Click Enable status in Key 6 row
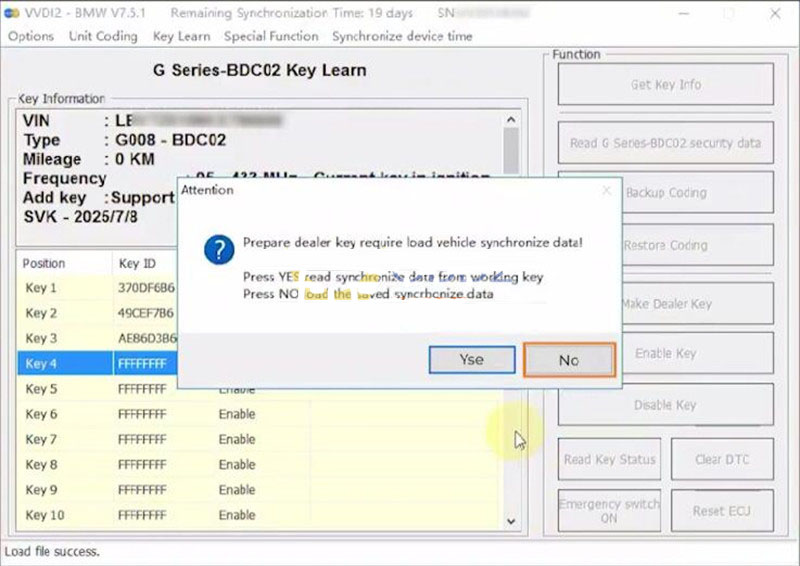The height and width of the screenshot is (566, 800). [237, 414]
